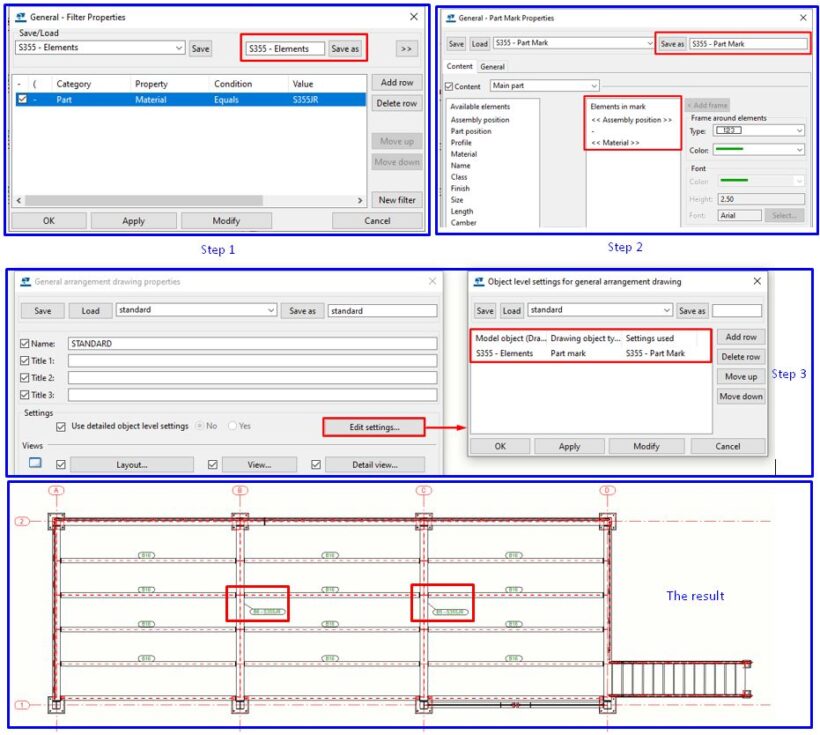This screenshot has height=735, width=820.
Task: Select the Content tab in Part Mark Properties
Action: click(x=459, y=67)
